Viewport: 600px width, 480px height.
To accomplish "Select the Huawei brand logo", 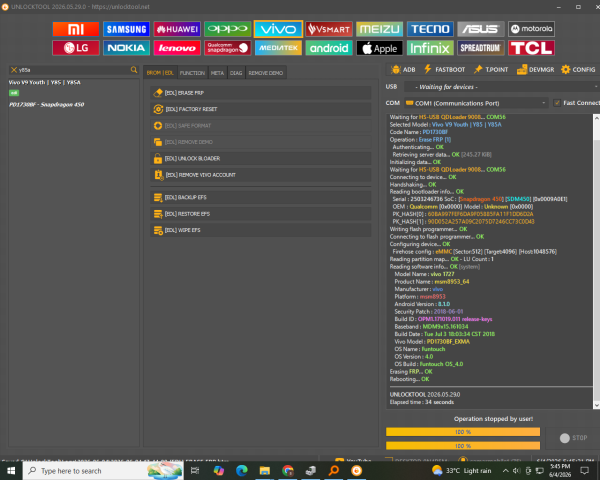I will pos(177,29).
